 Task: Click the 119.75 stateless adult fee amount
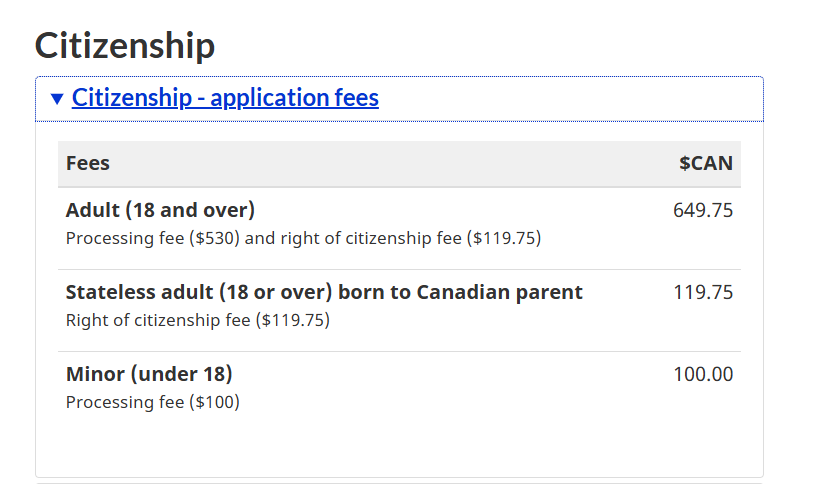[x=703, y=292]
